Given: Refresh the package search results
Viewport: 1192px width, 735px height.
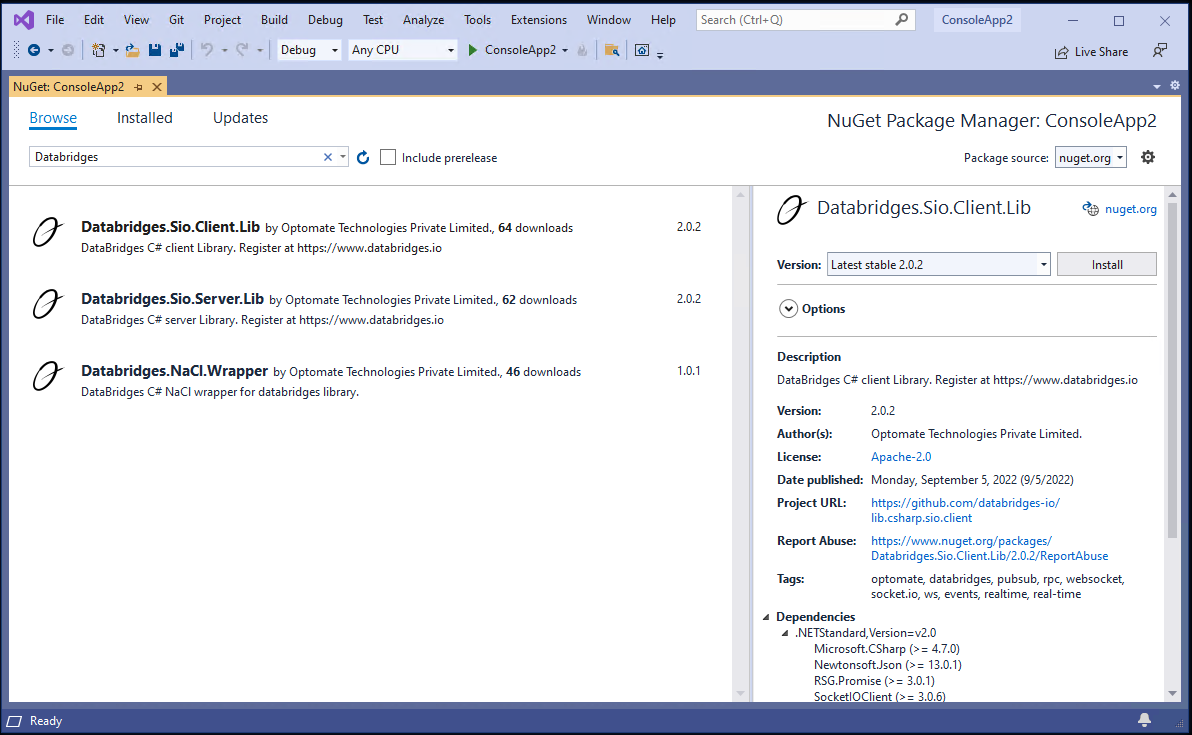Looking at the screenshot, I should (363, 157).
